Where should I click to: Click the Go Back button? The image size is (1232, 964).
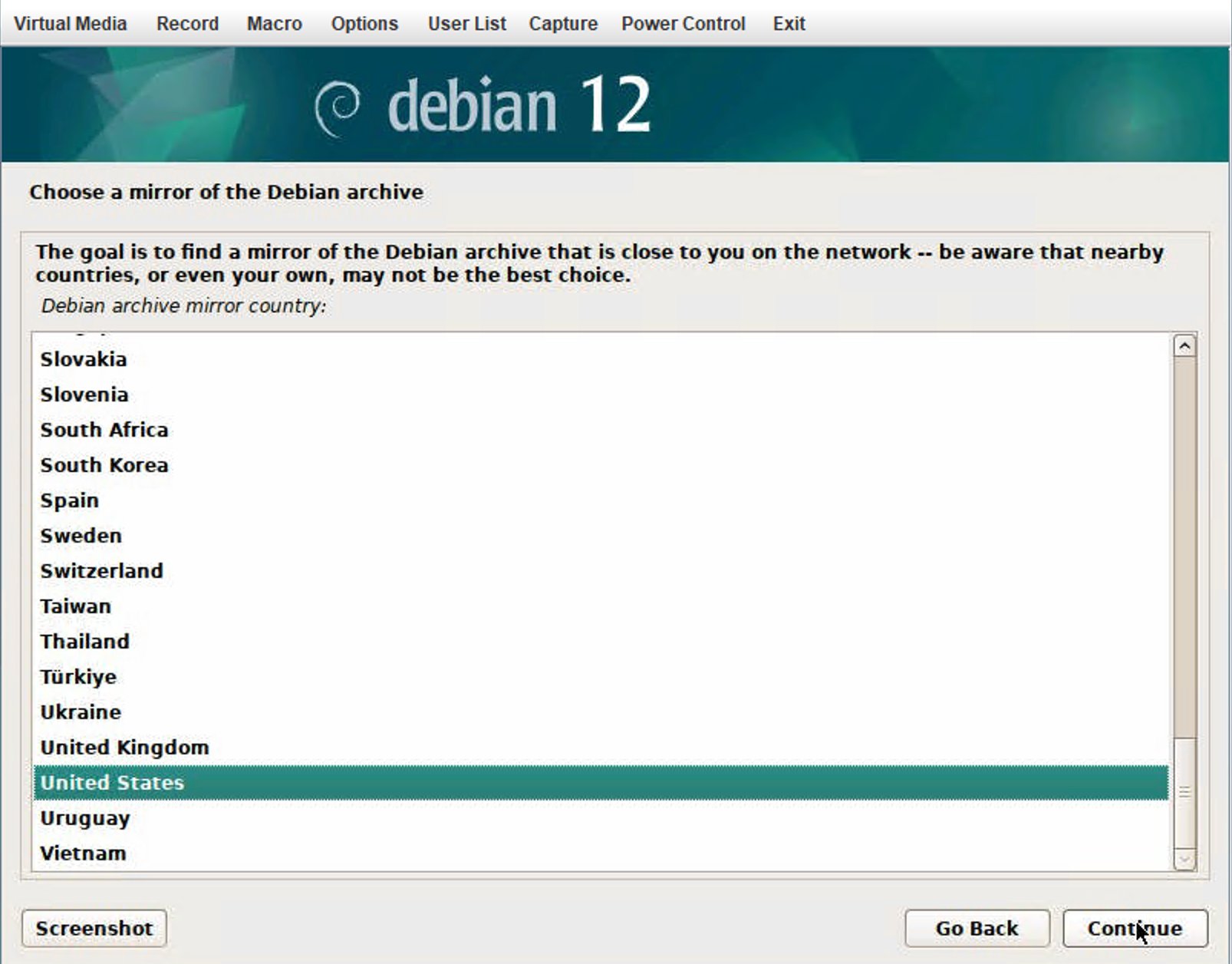tap(976, 928)
